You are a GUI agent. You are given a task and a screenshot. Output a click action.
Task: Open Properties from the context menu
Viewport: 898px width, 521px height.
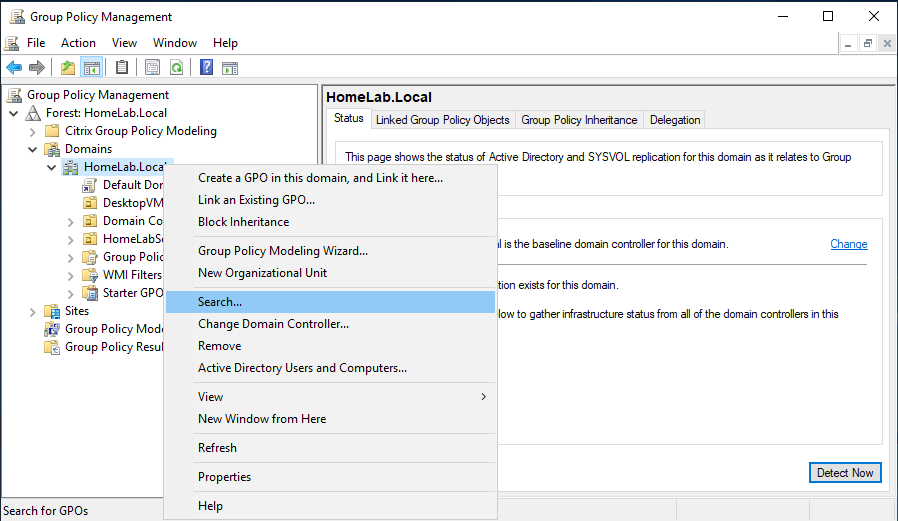tap(330, 477)
